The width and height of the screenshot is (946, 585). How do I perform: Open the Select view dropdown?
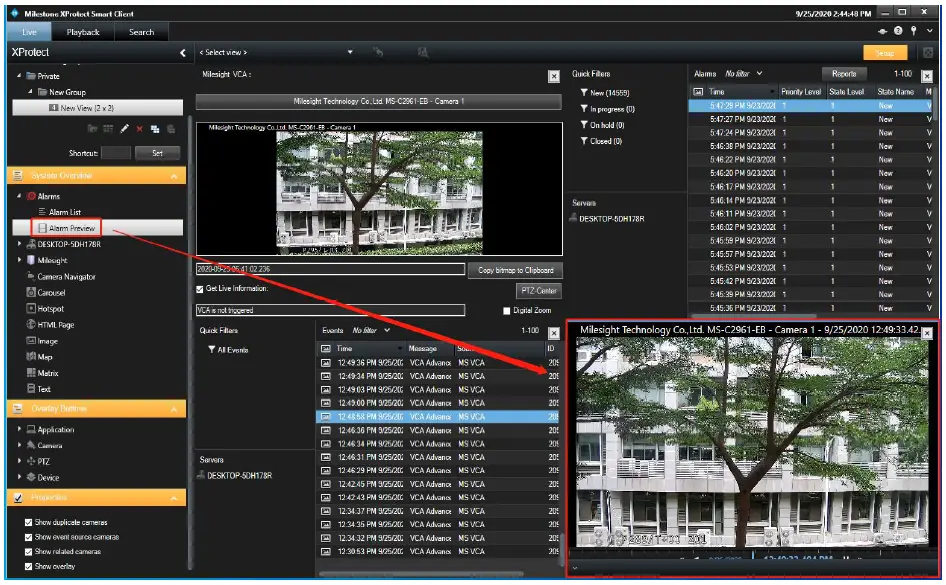[349, 51]
